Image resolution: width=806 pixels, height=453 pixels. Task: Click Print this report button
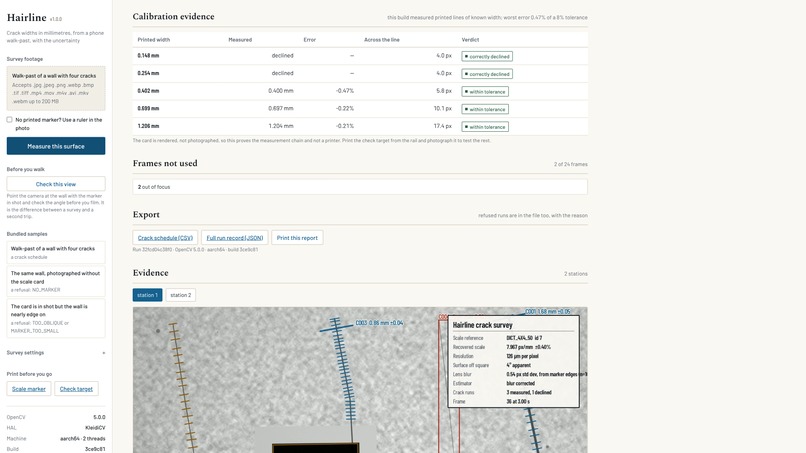(x=297, y=238)
